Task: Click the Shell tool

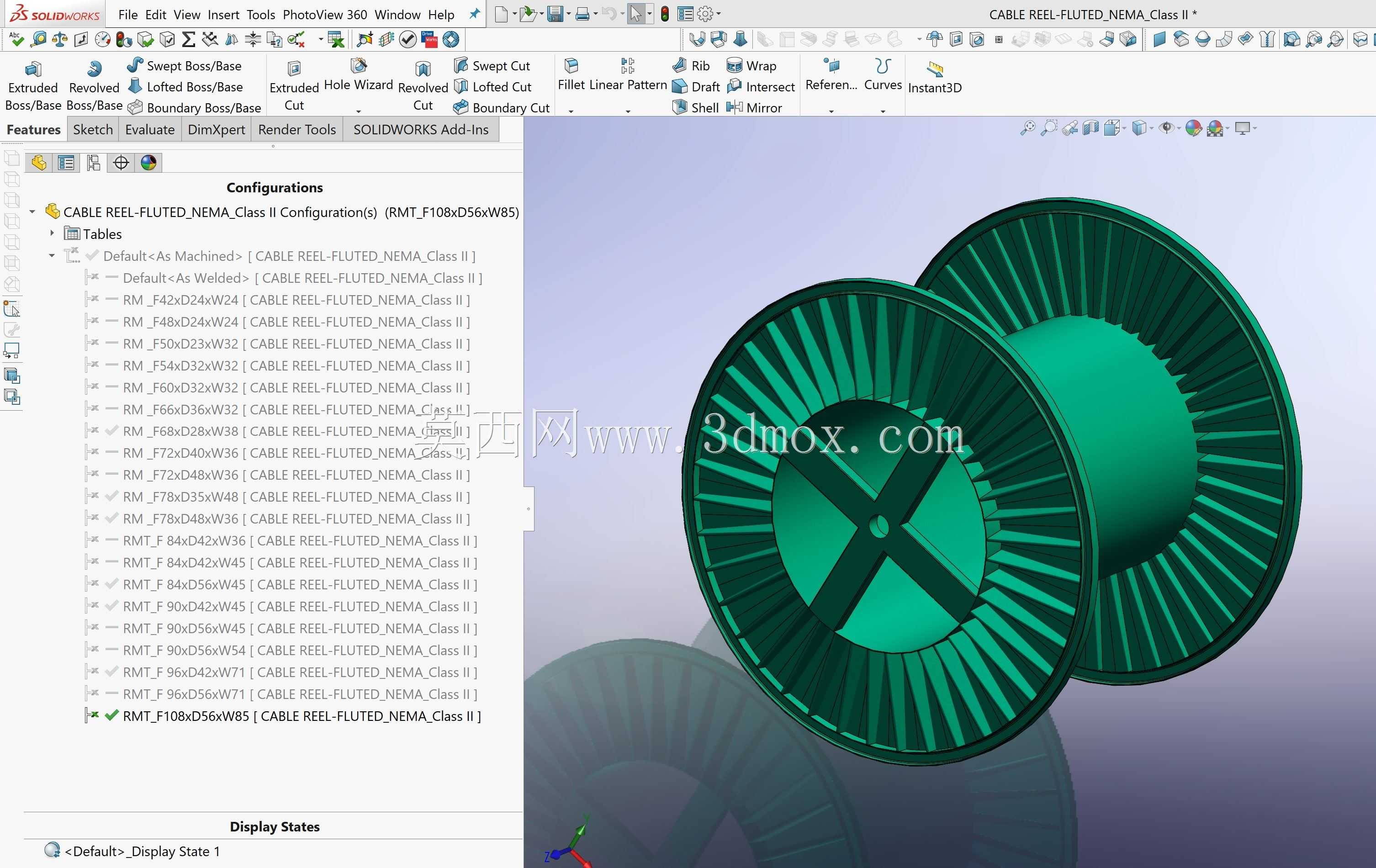Action: tap(695, 107)
